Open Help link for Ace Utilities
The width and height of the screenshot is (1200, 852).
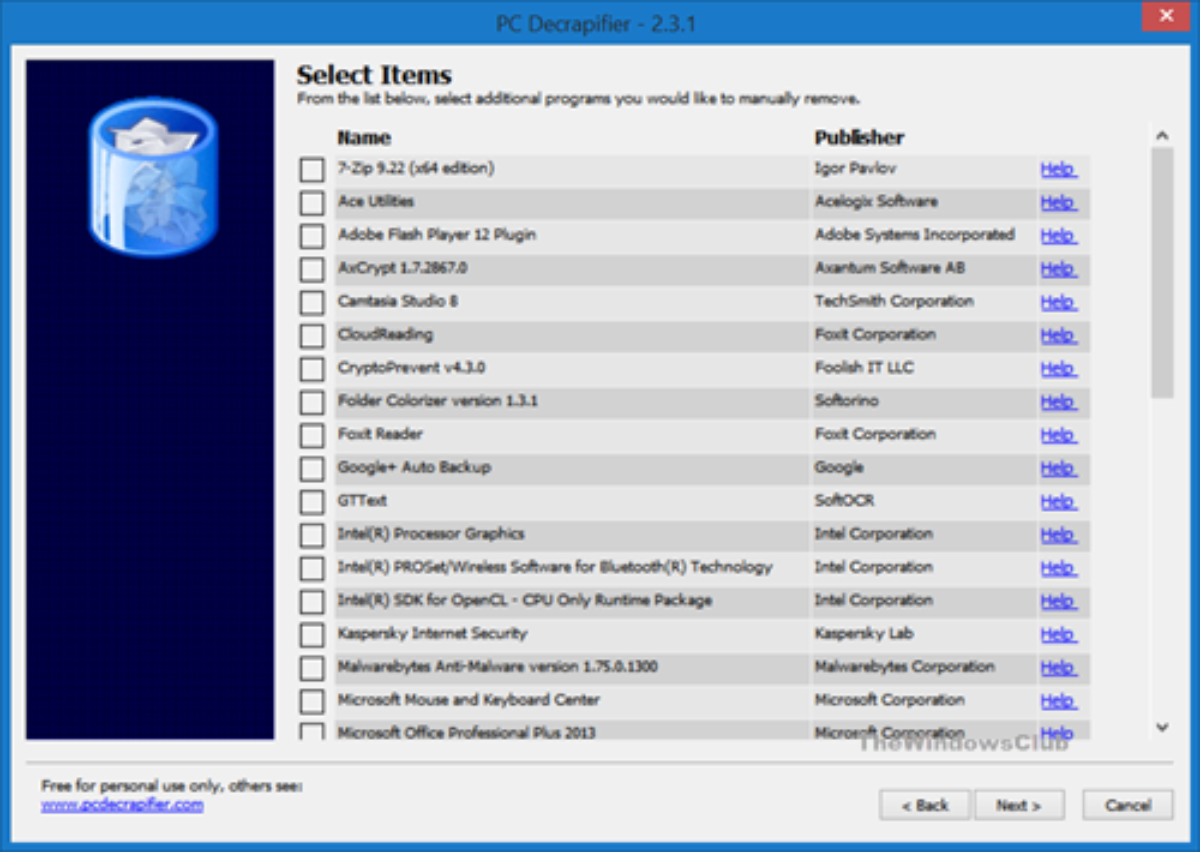[1058, 203]
